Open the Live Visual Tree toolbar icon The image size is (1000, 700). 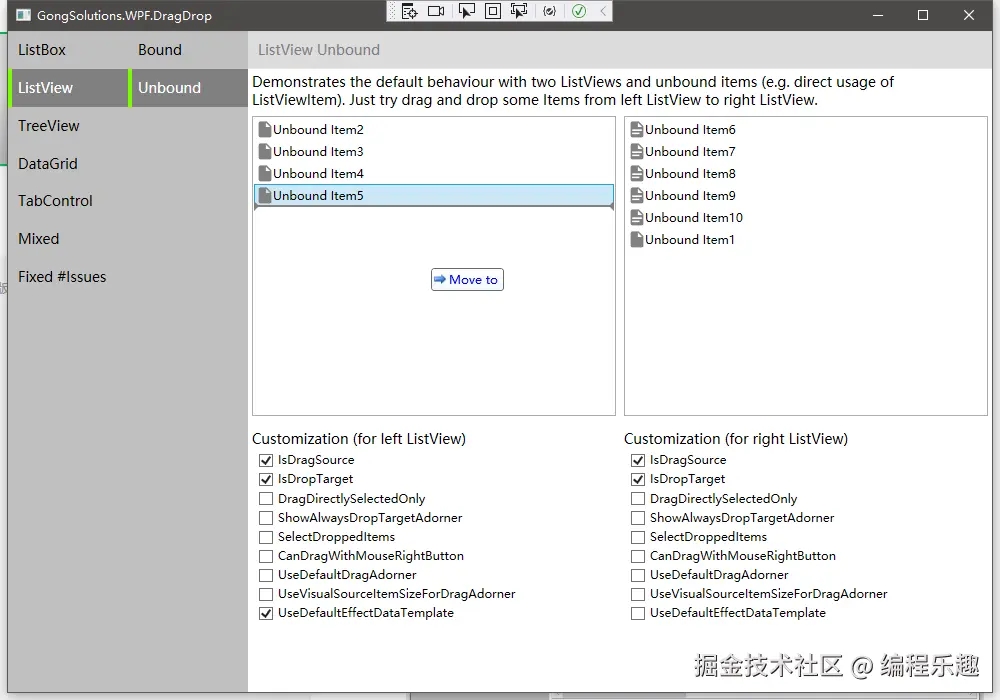[409, 11]
